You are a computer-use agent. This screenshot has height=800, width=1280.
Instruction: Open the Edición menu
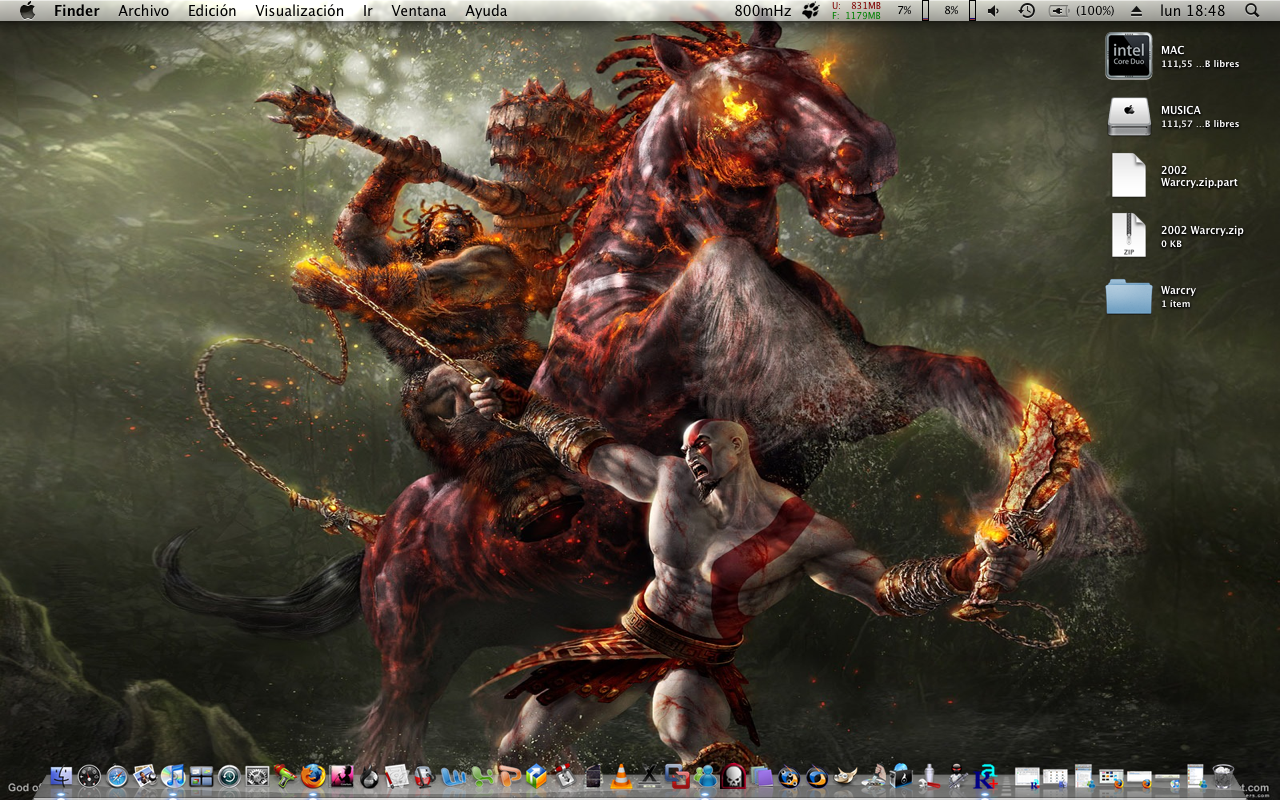212,11
